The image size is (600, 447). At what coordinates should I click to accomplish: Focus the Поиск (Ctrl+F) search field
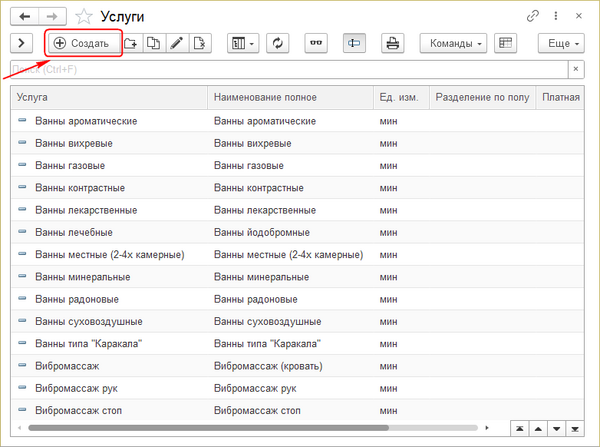tap(289, 69)
